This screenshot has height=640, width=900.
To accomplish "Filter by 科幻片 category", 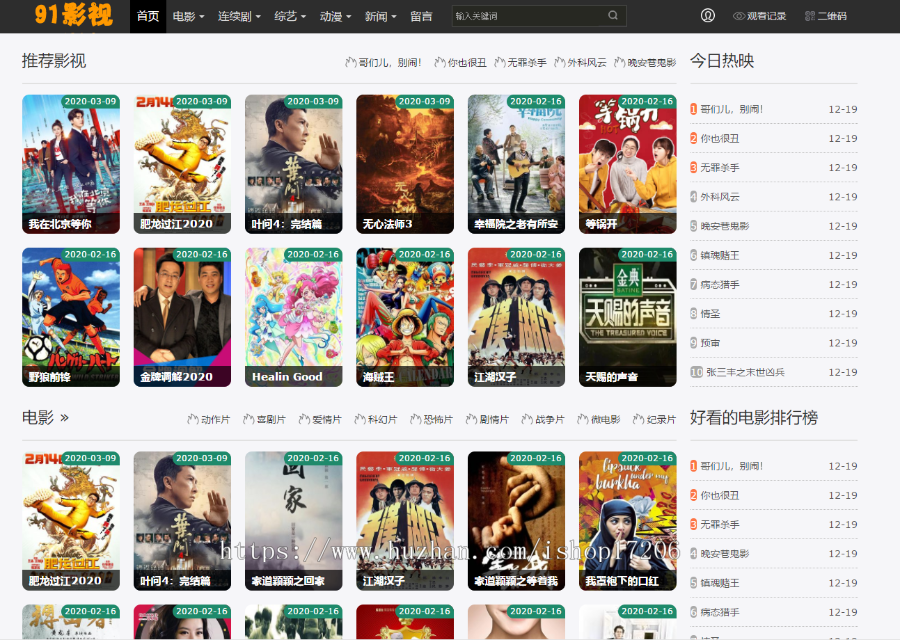I will [375, 420].
